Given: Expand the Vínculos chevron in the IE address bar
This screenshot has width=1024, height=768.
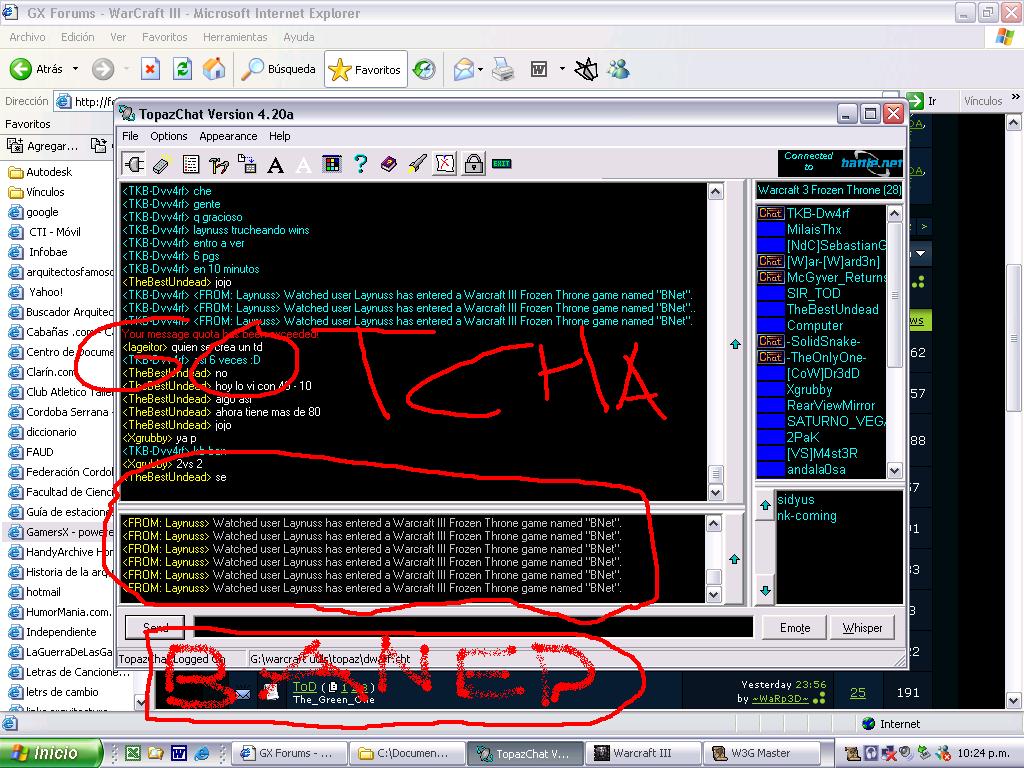Looking at the screenshot, I should tap(1016, 97).
